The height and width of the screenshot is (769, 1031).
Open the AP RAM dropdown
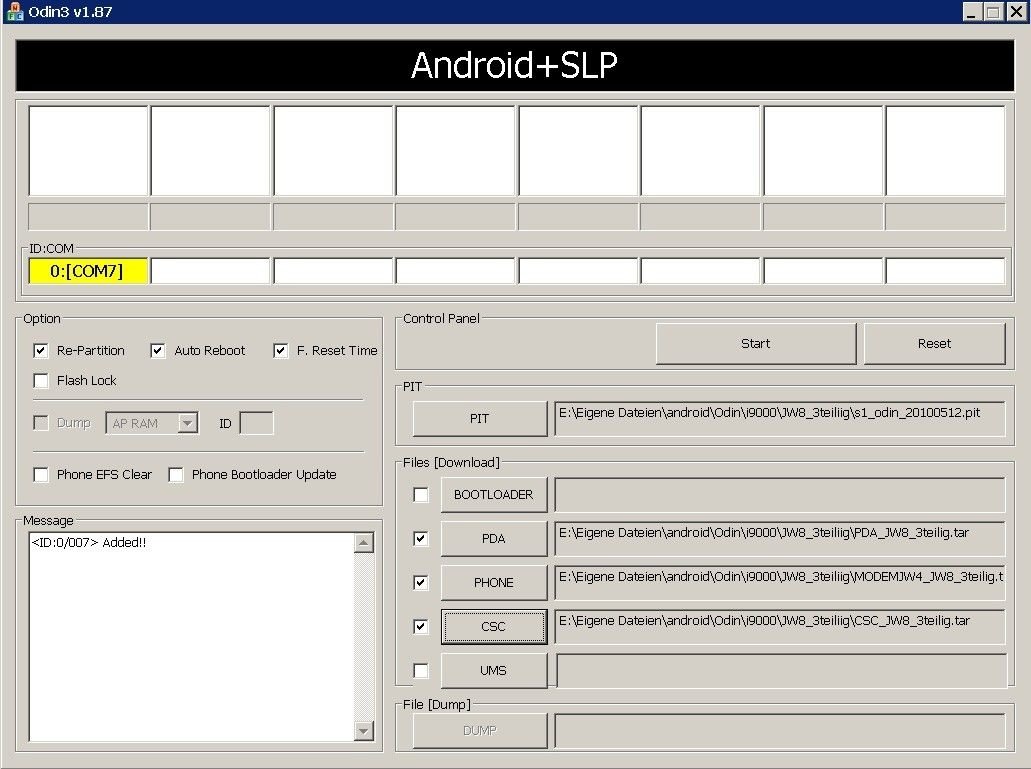click(x=187, y=423)
